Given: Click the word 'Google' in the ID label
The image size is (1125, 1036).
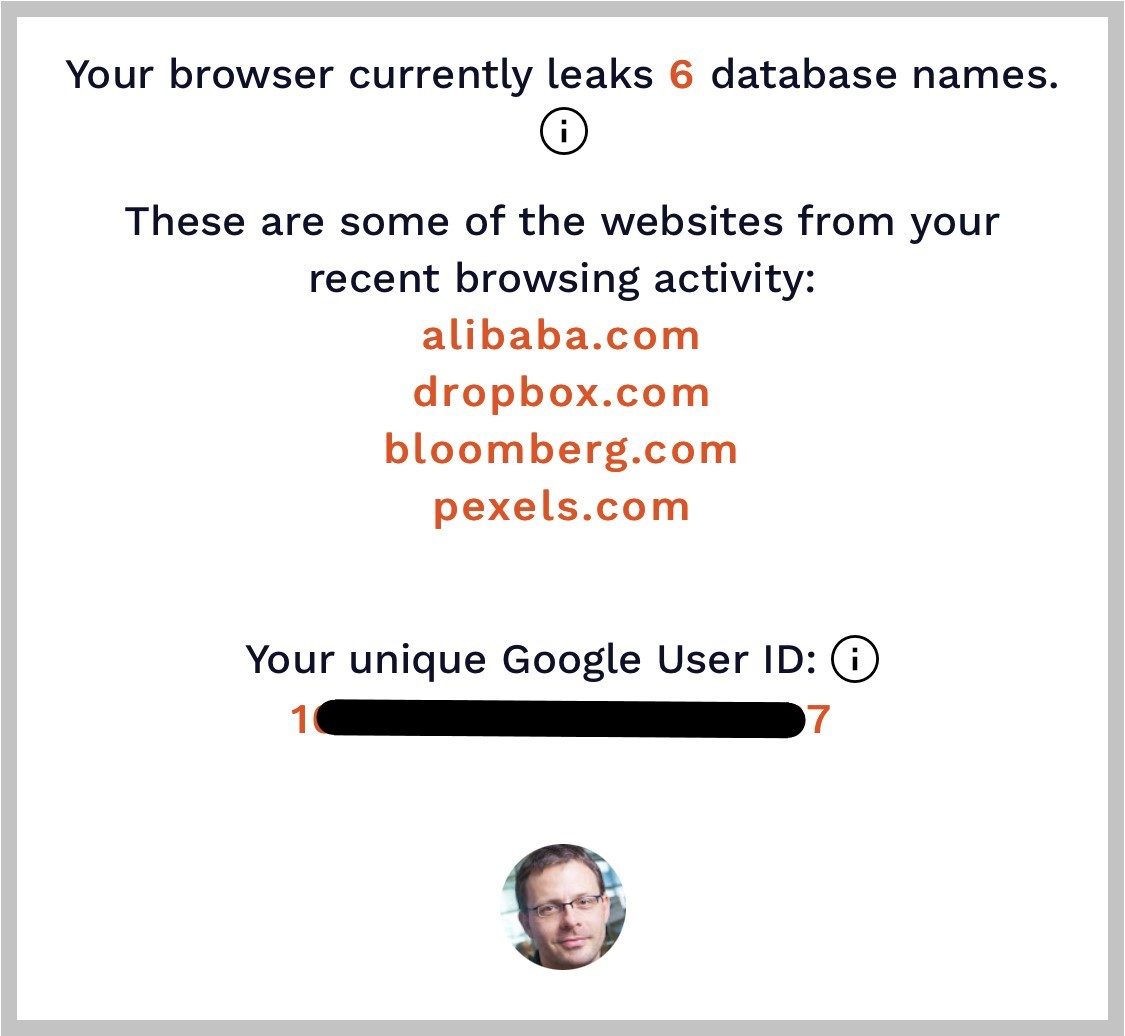Looking at the screenshot, I should tap(571, 660).
